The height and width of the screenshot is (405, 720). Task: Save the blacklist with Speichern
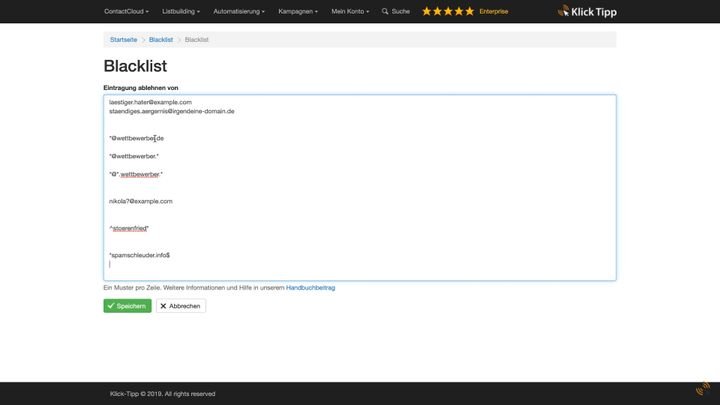pos(127,306)
